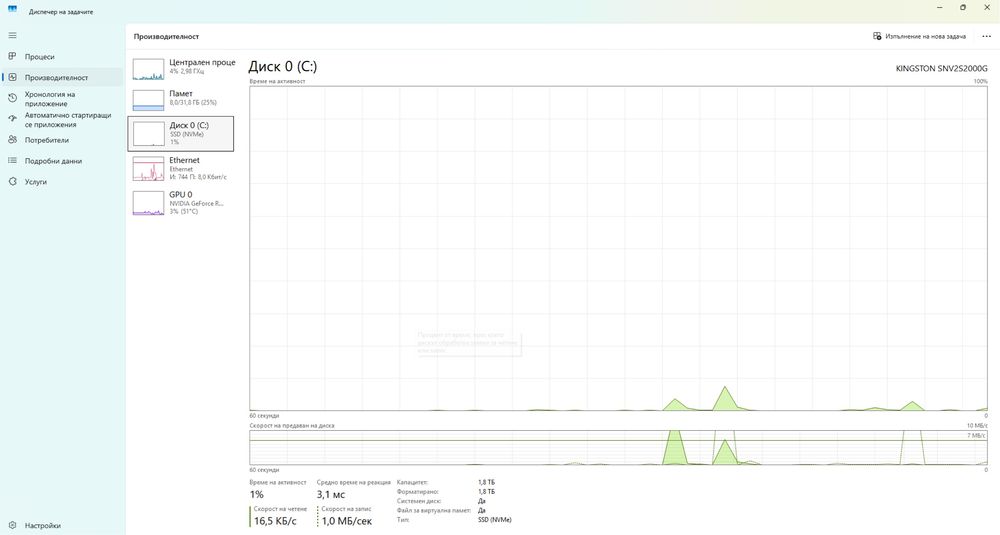Image resolution: width=1000 pixels, height=535 pixels.
Task: Click the 3,1 мс response time value
Action: point(331,494)
